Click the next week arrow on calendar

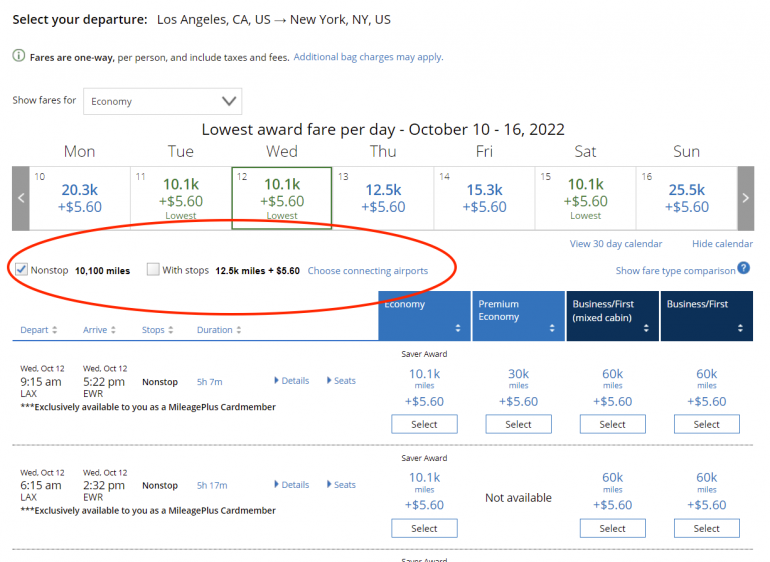(x=745, y=198)
